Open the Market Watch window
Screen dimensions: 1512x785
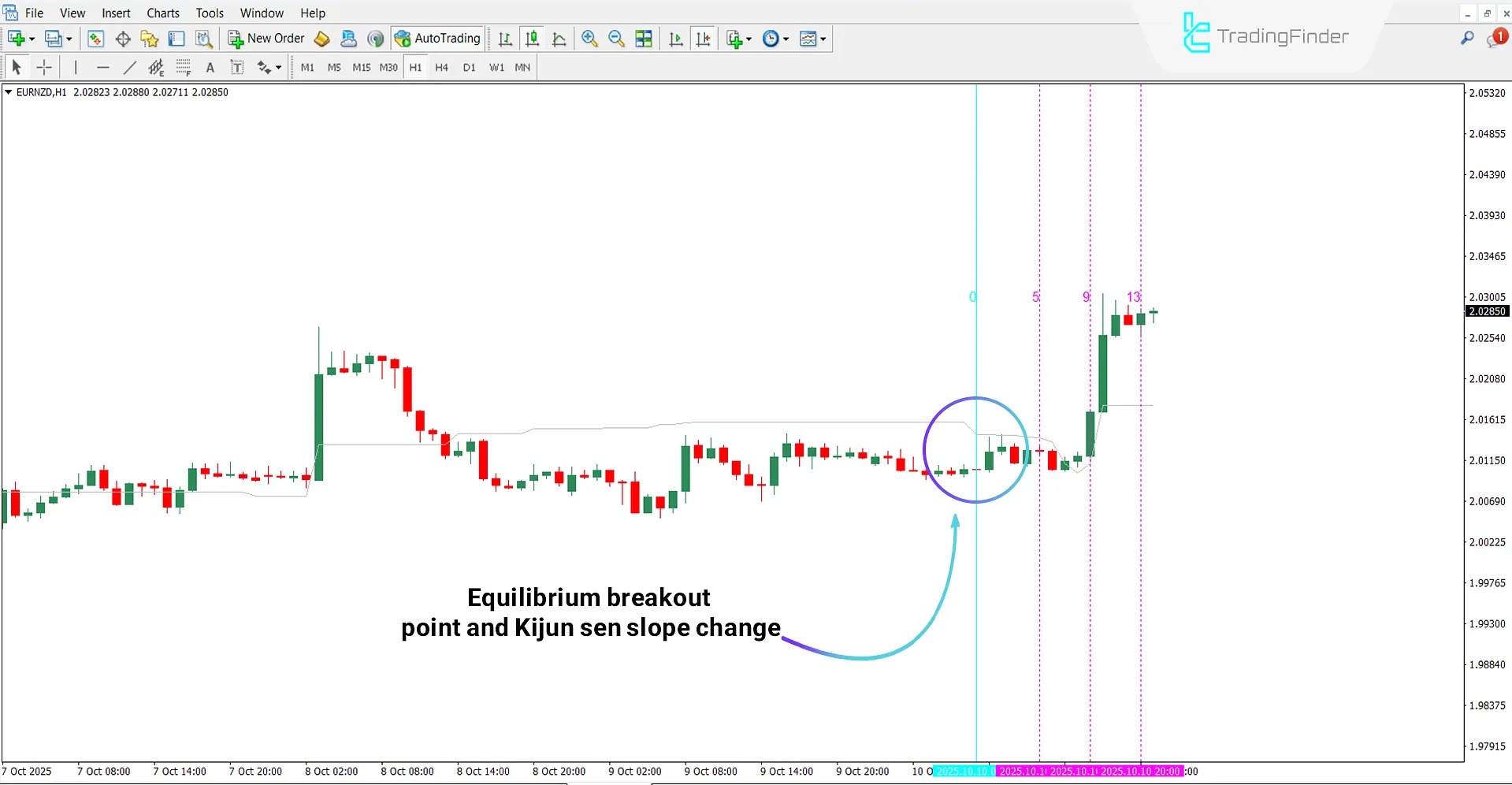95,39
